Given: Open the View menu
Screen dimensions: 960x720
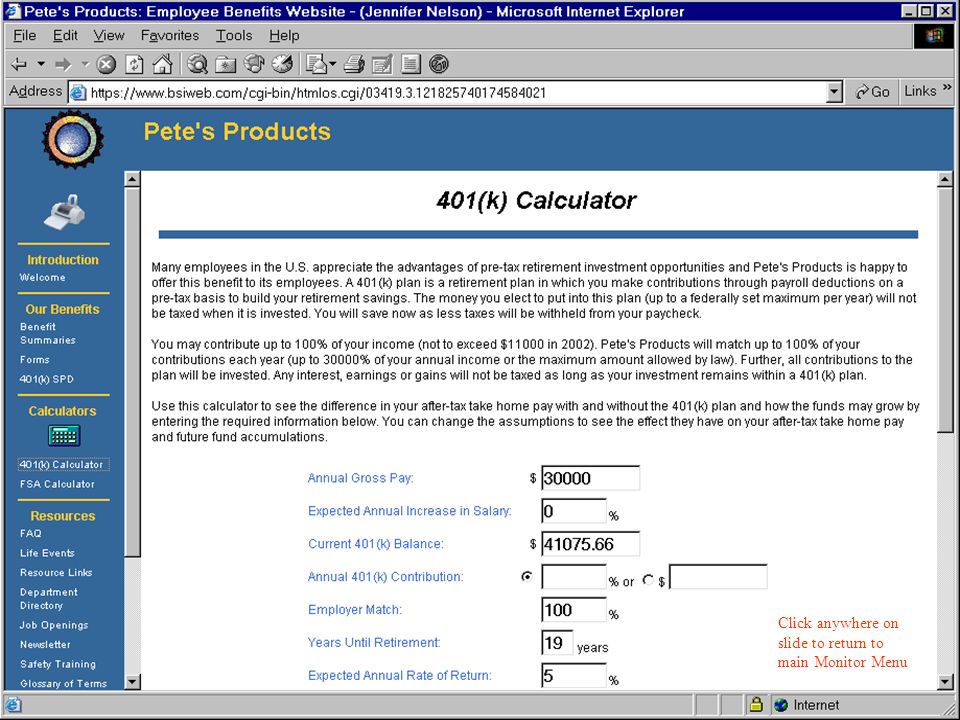Looking at the screenshot, I should tap(109, 36).
